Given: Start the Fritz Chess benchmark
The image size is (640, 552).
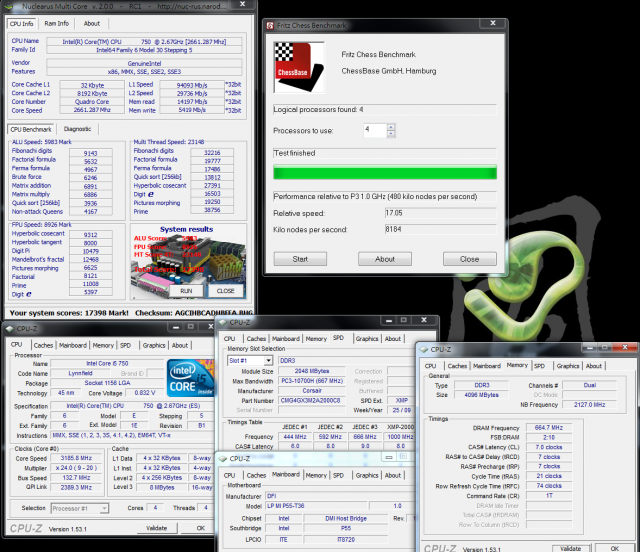Looking at the screenshot, I should coord(300,259).
